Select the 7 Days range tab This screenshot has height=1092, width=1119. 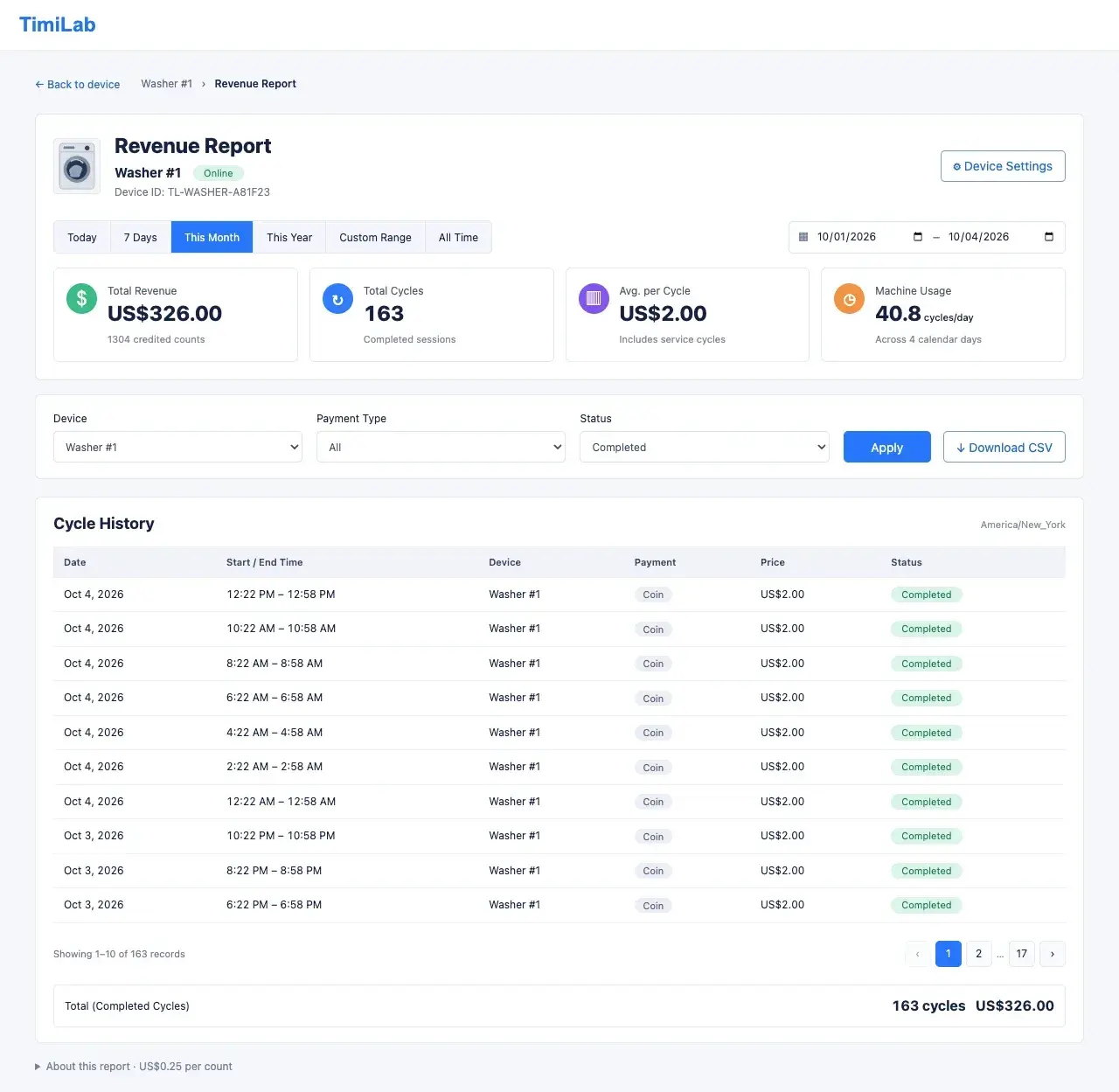pyautogui.click(x=141, y=238)
